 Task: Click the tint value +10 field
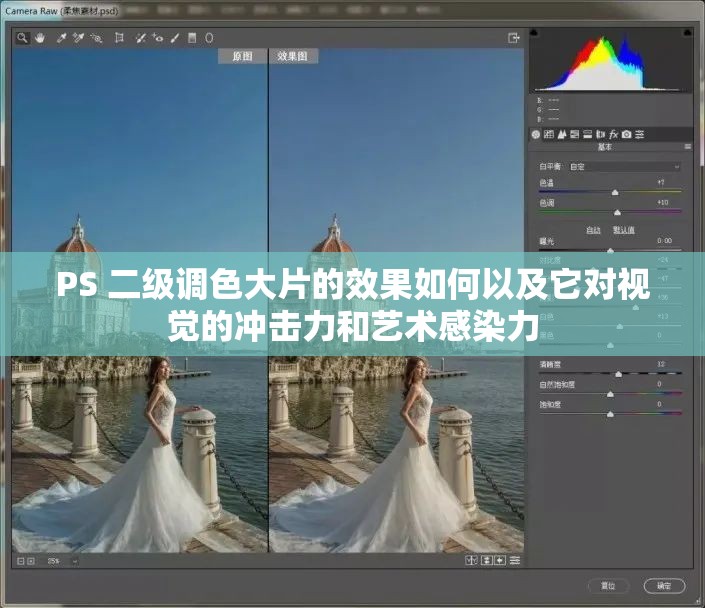click(x=662, y=202)
